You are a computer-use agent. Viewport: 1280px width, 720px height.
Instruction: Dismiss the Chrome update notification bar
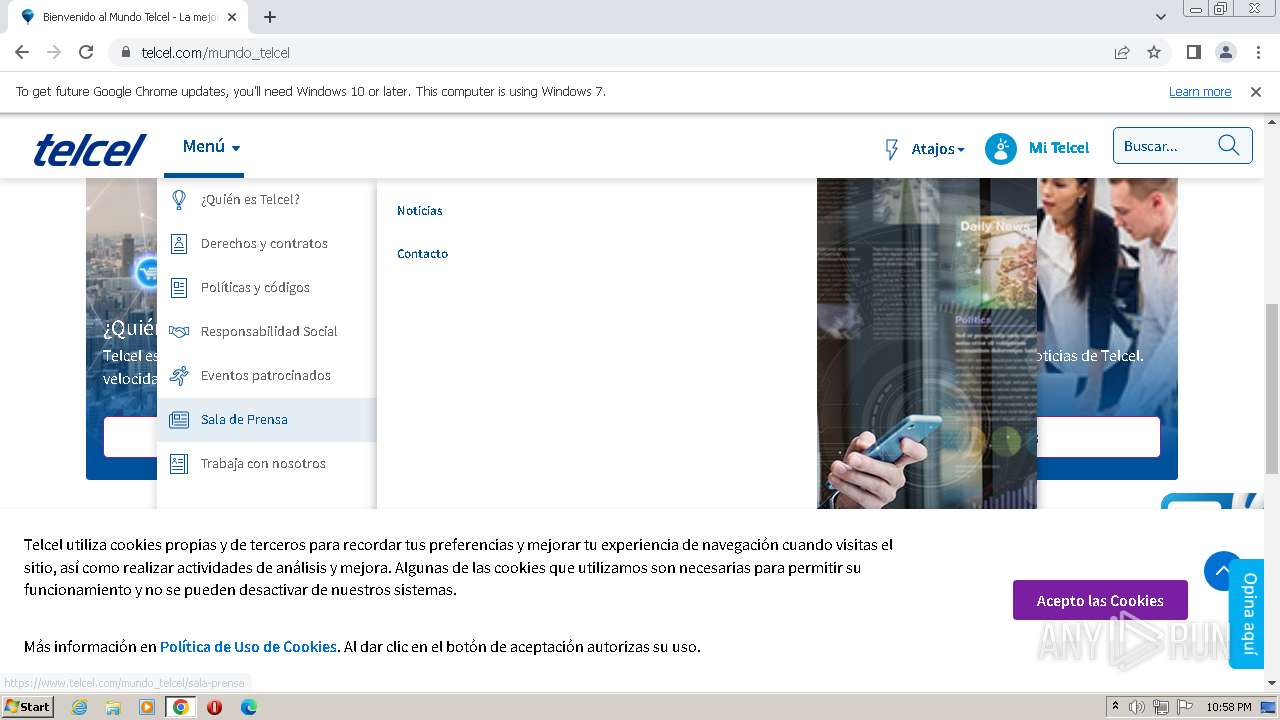[1256, 91]
